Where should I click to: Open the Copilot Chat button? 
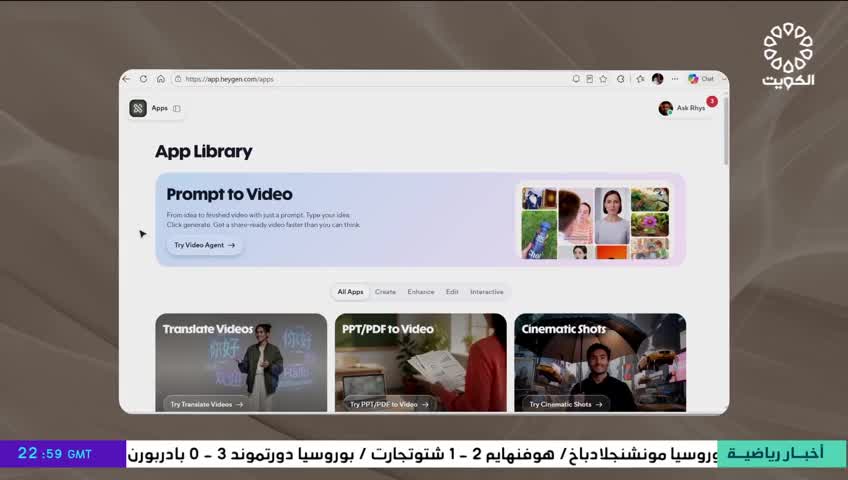click(701, 79)
